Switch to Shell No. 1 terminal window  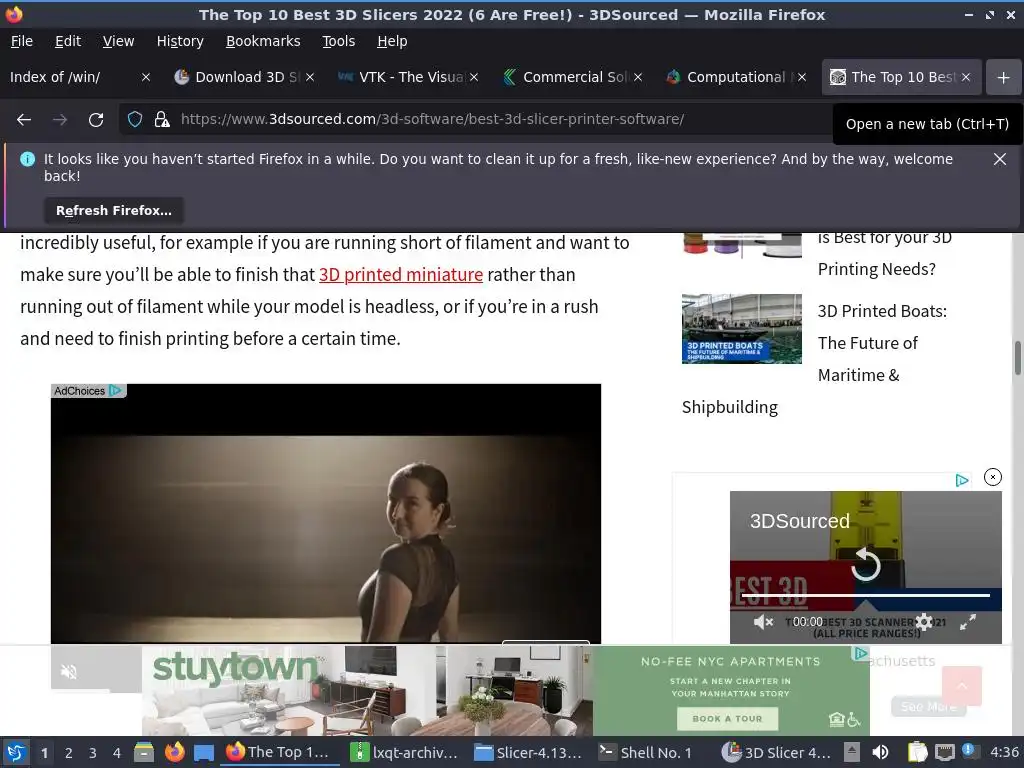(x=647, y=753)
